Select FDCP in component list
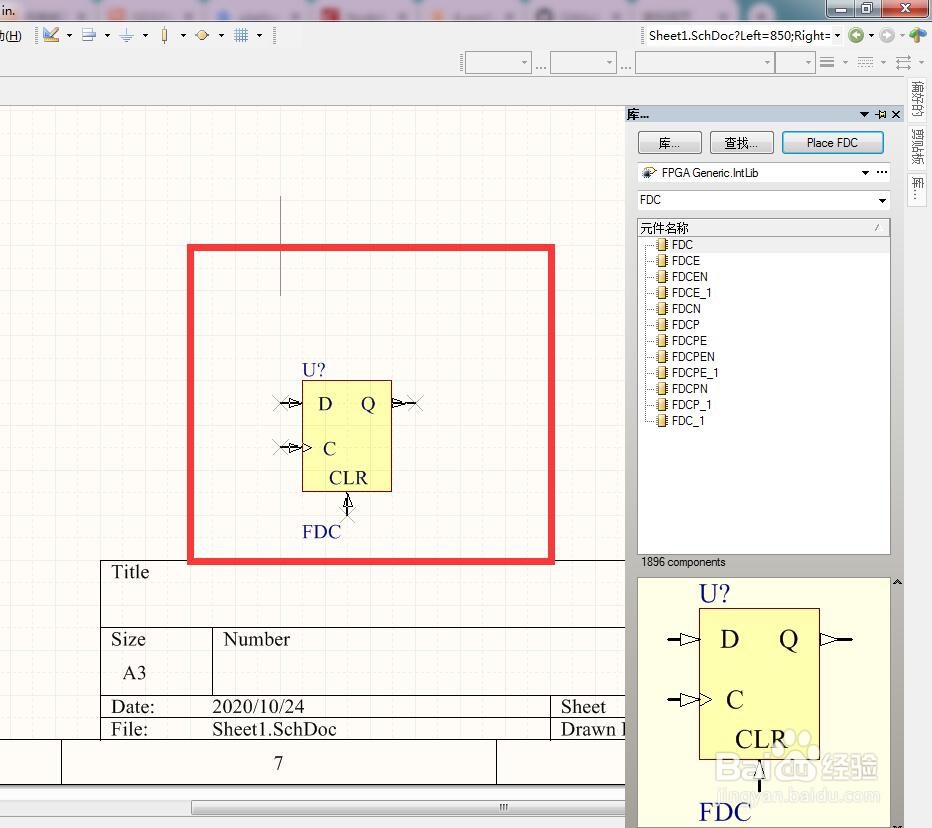Viewport: 932px width, 828px height. tap(685, 325)
